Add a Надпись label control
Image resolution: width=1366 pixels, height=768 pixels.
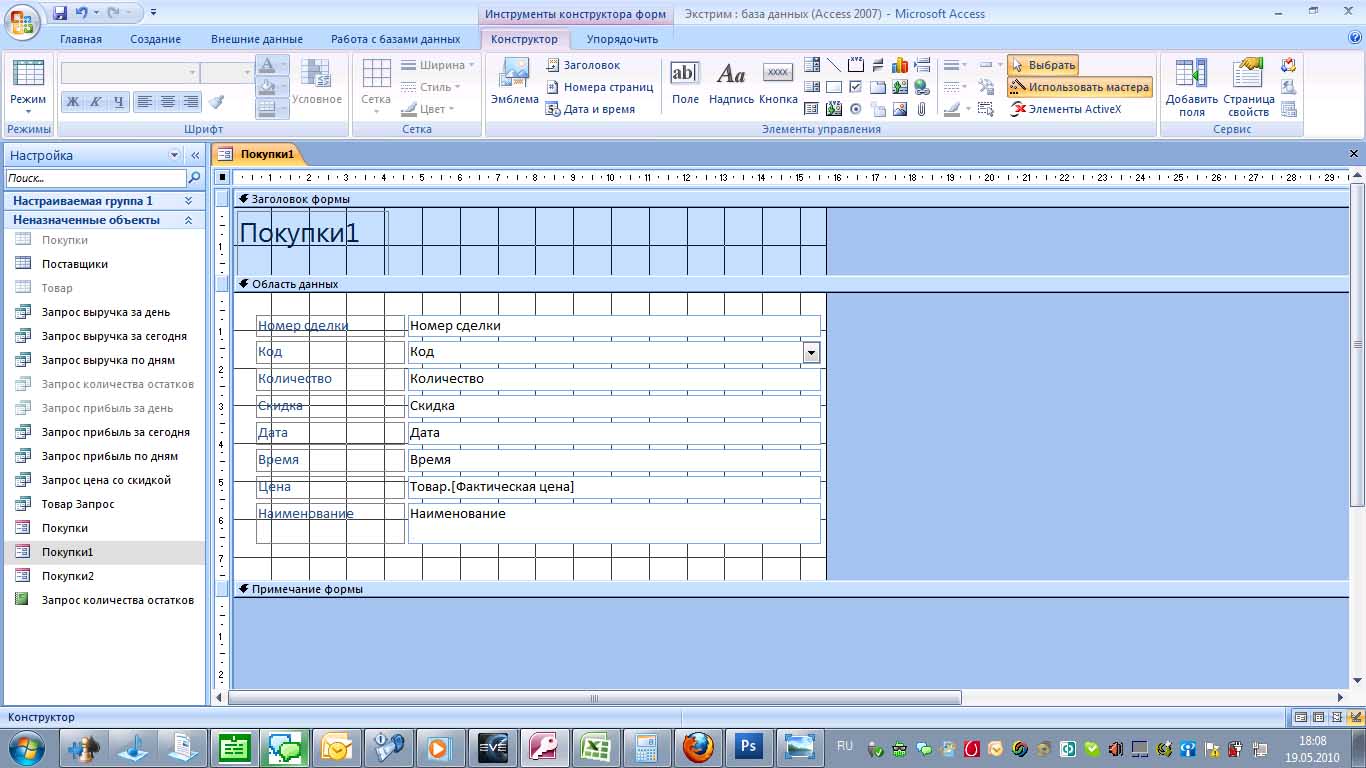pyautogui.click(x=731, y=82)
